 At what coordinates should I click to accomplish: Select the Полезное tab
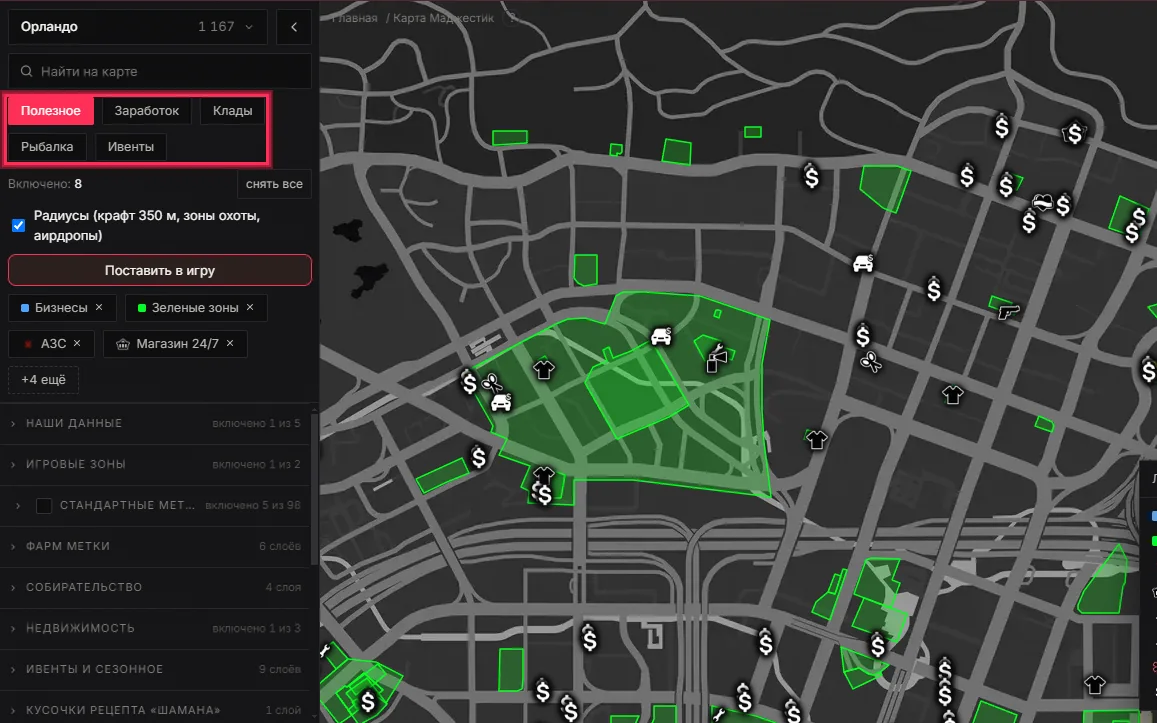pos(51,111)
